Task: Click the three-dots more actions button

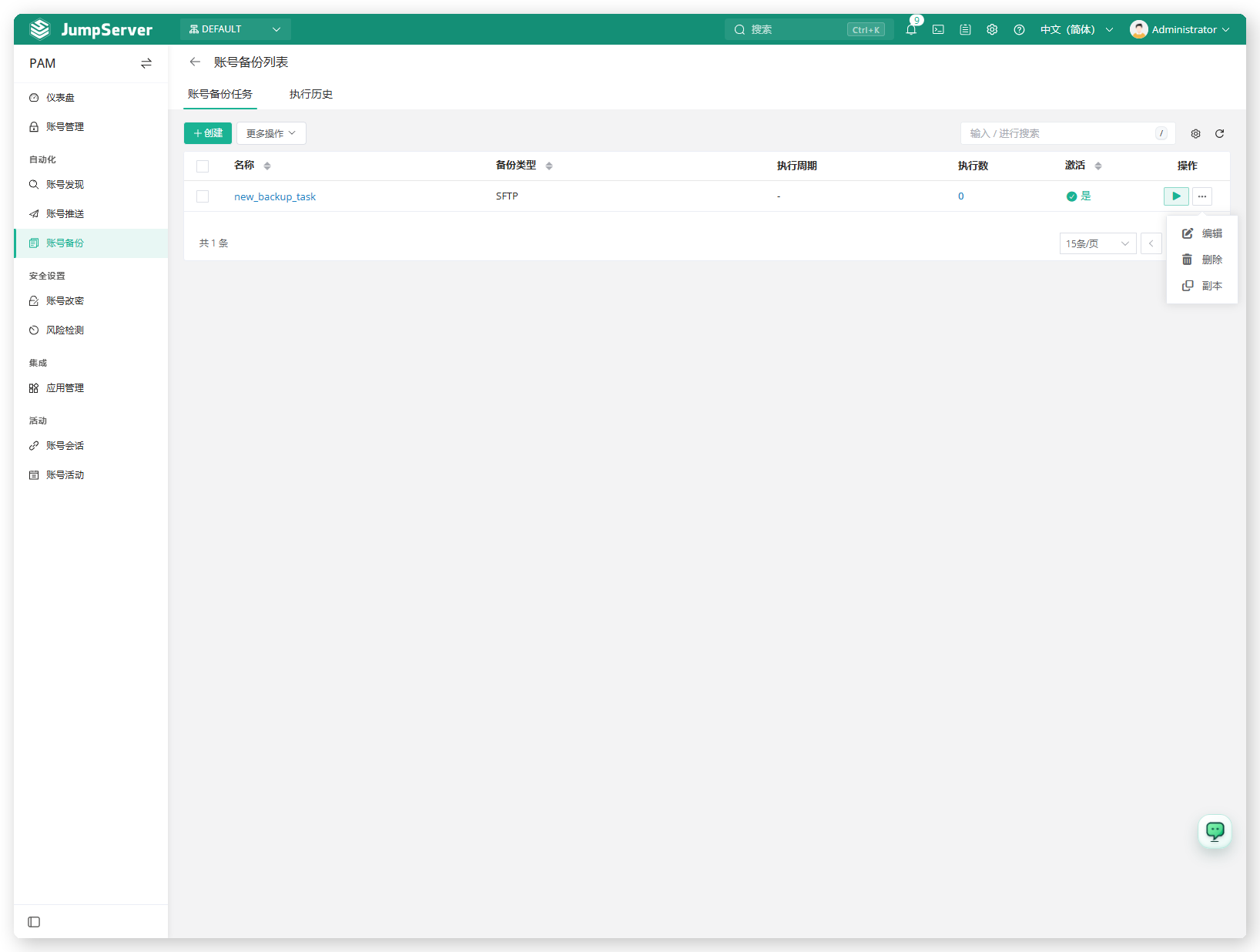Action: coord(1202,196)
